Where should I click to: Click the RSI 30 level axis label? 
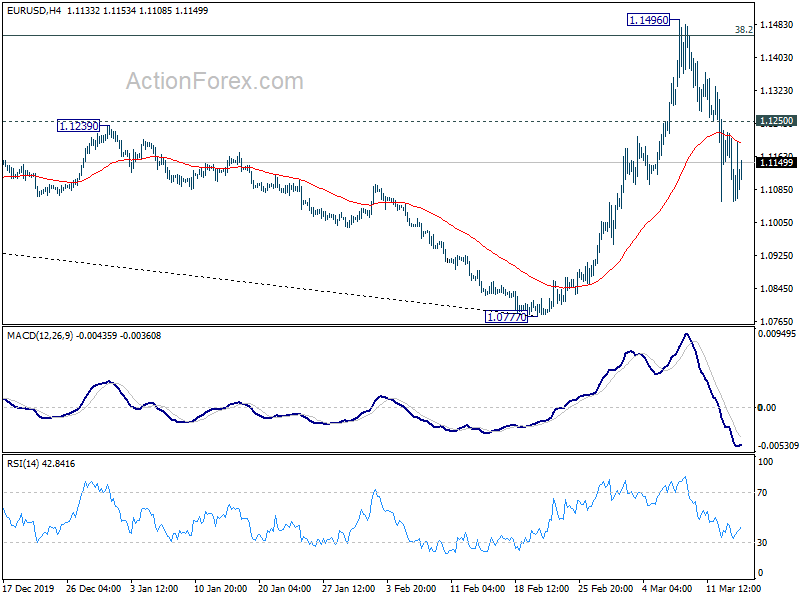(x=764, y=543)
